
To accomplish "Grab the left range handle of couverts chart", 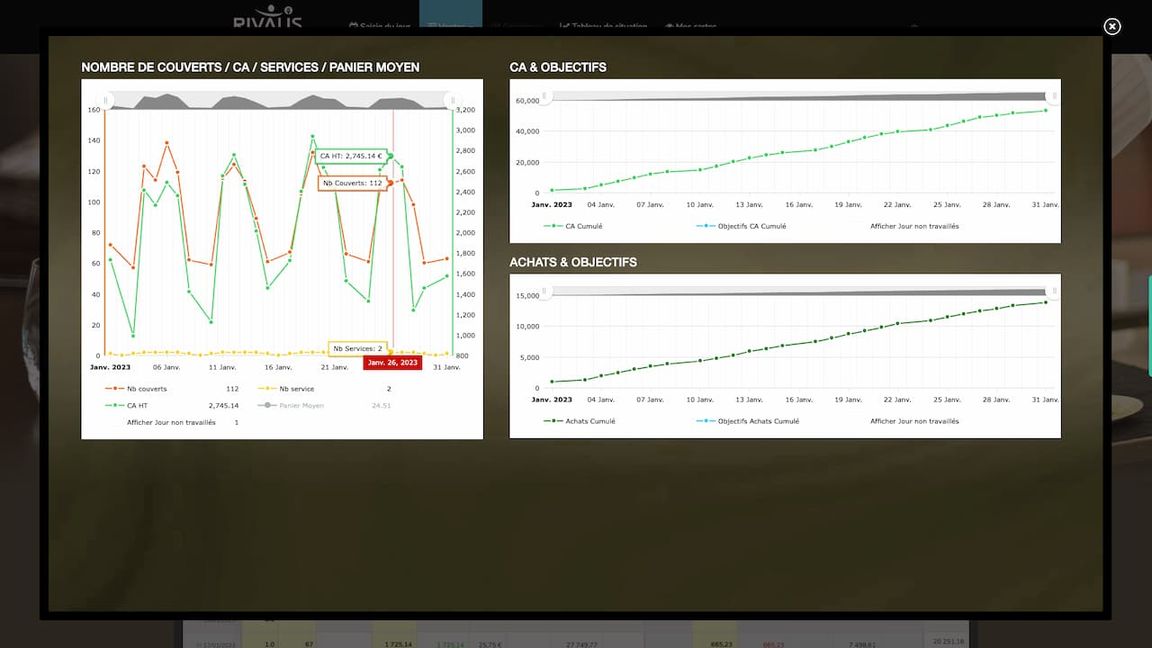I will [x=105, y=101].
